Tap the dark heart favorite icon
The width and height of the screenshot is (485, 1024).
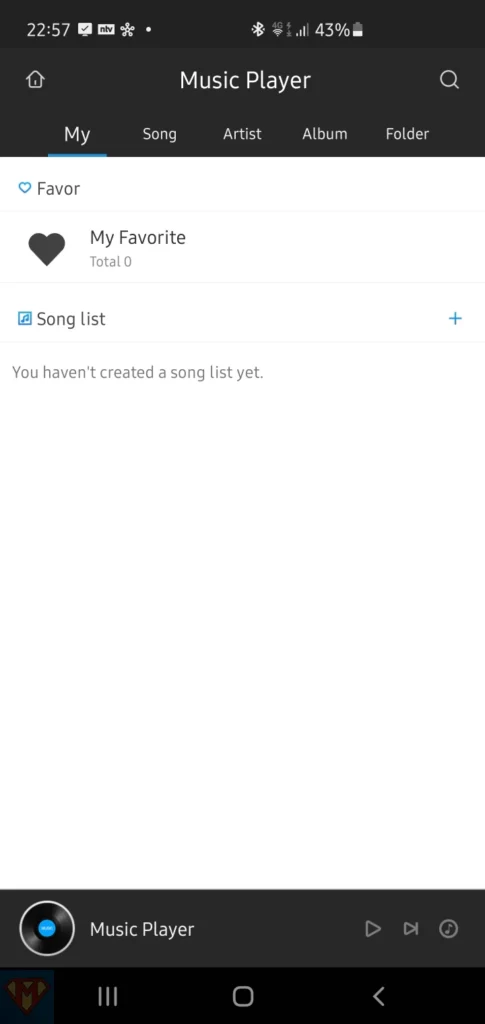[47, 249]
